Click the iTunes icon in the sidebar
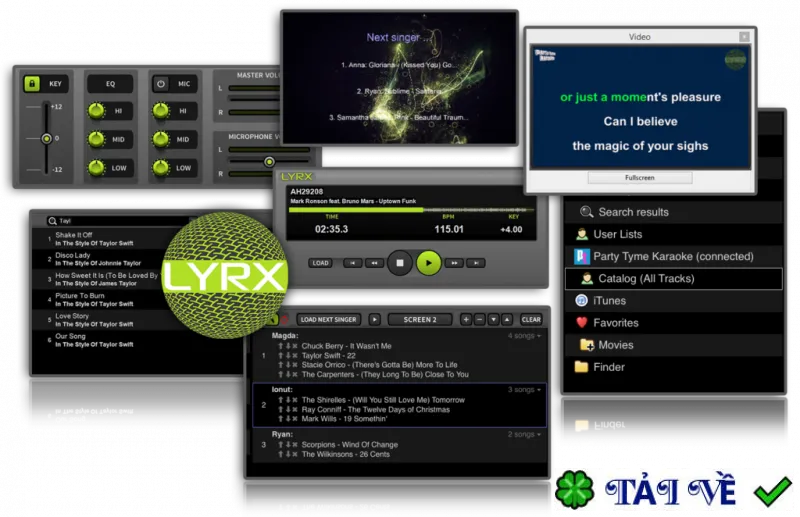The image size is (800, 517). click(x=582, y=301)
